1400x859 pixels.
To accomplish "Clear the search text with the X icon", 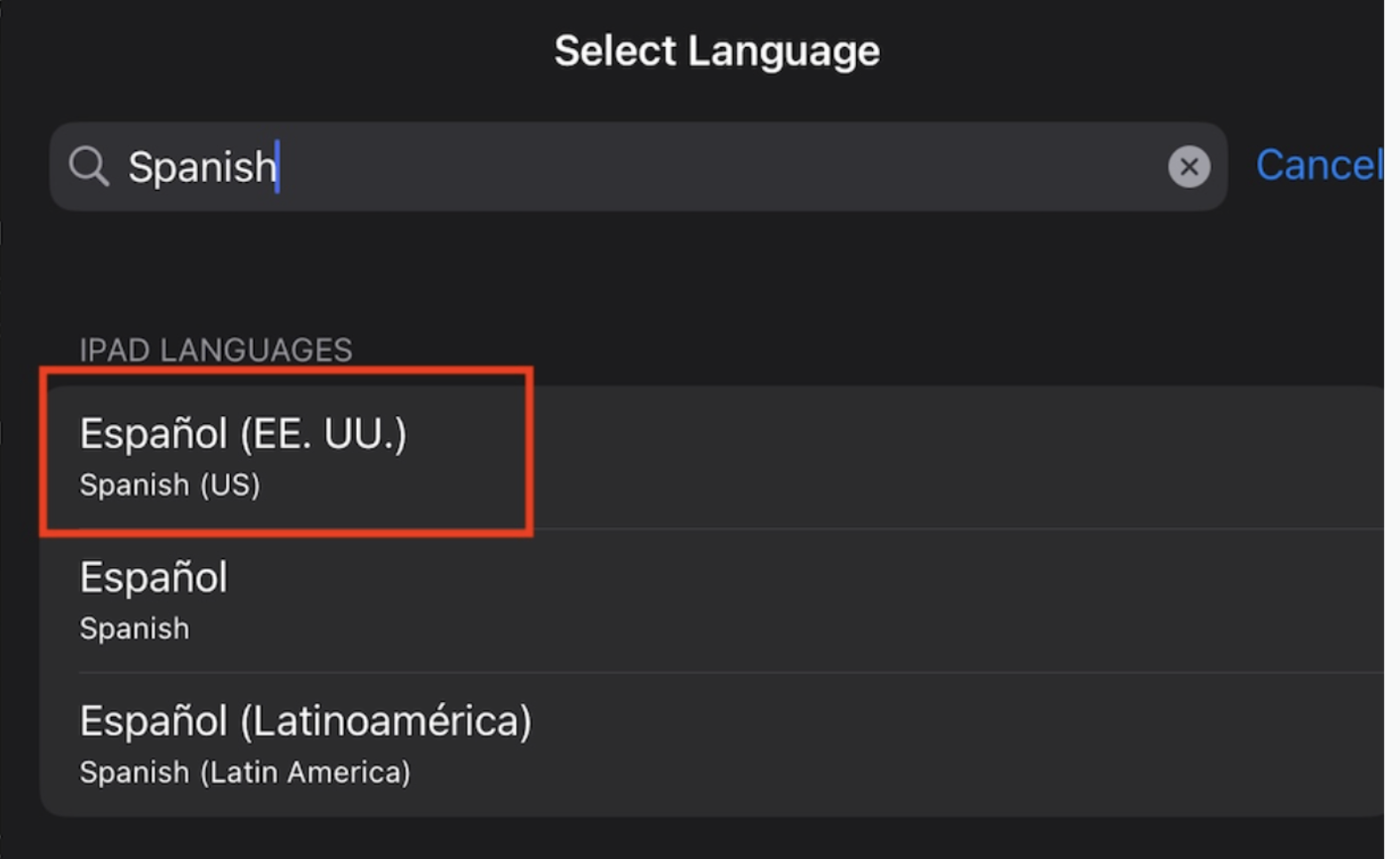I will [1189, 167].
